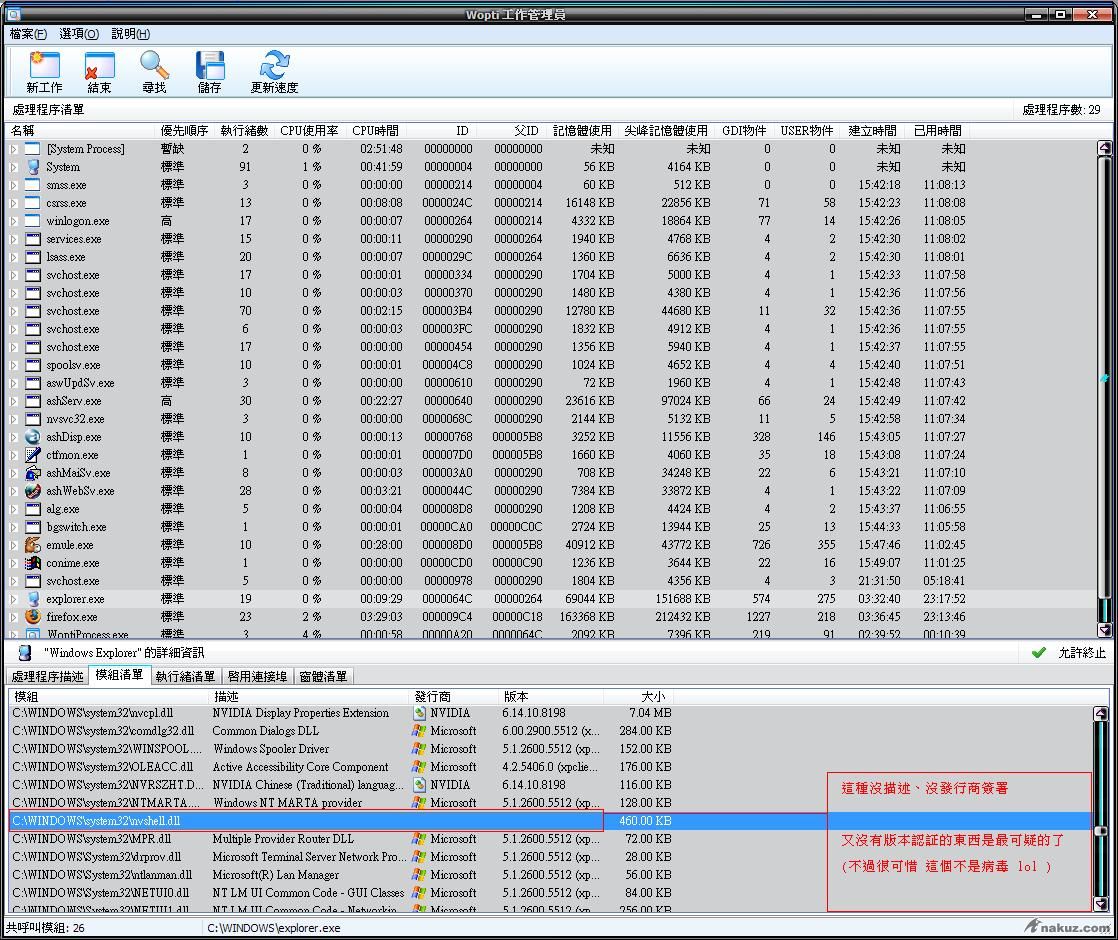Click the green 允許終止 checkmark icon
Viewport: 1118px width, 940px height.
1039,653
